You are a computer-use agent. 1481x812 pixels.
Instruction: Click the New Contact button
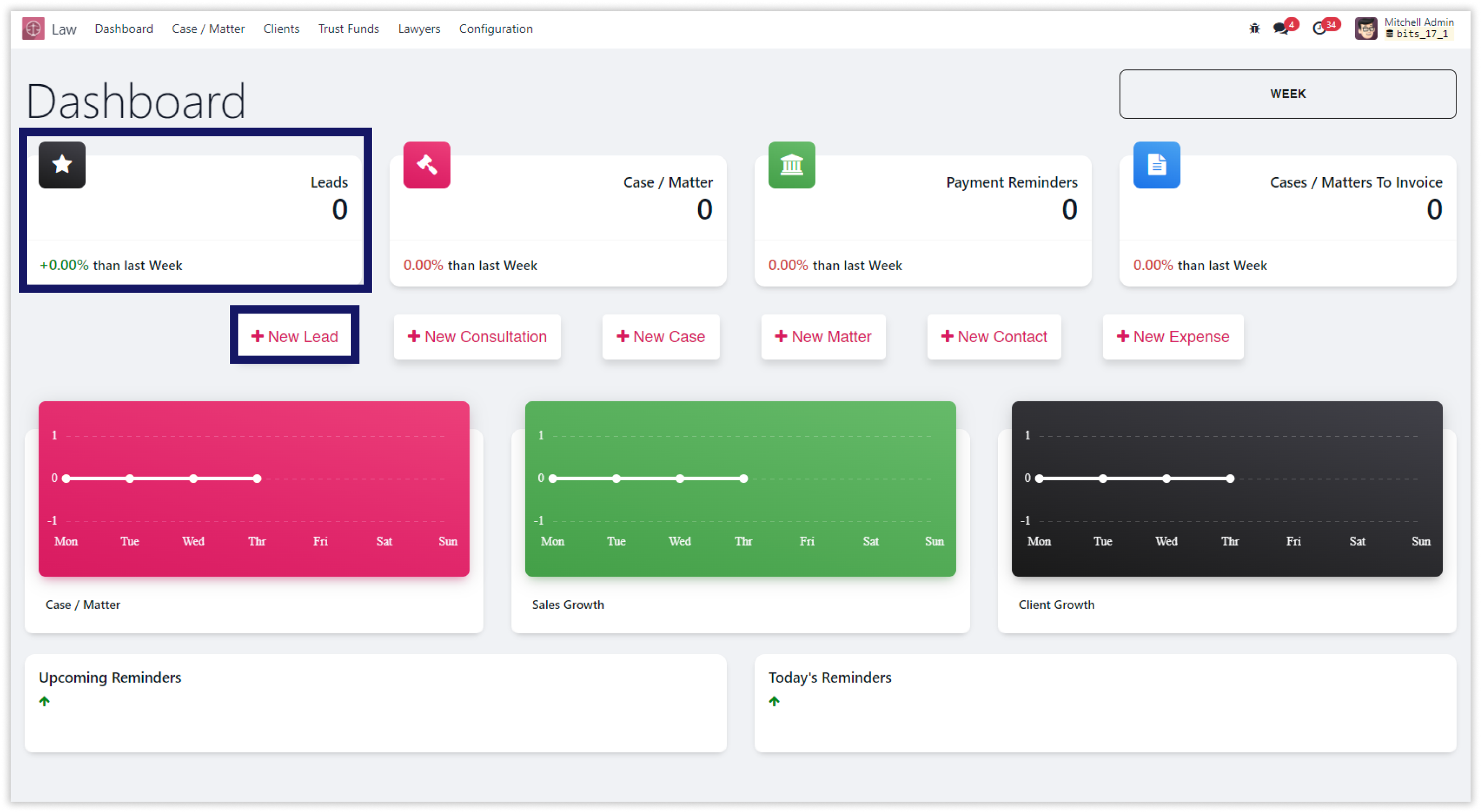994,337
